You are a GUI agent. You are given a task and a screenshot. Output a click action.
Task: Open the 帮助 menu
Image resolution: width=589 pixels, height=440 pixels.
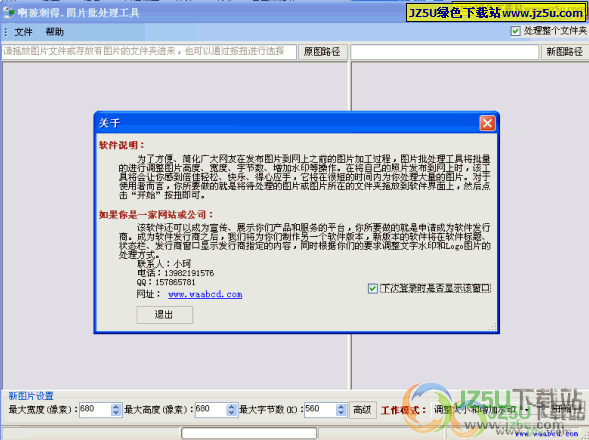click(x=54, y=32)
